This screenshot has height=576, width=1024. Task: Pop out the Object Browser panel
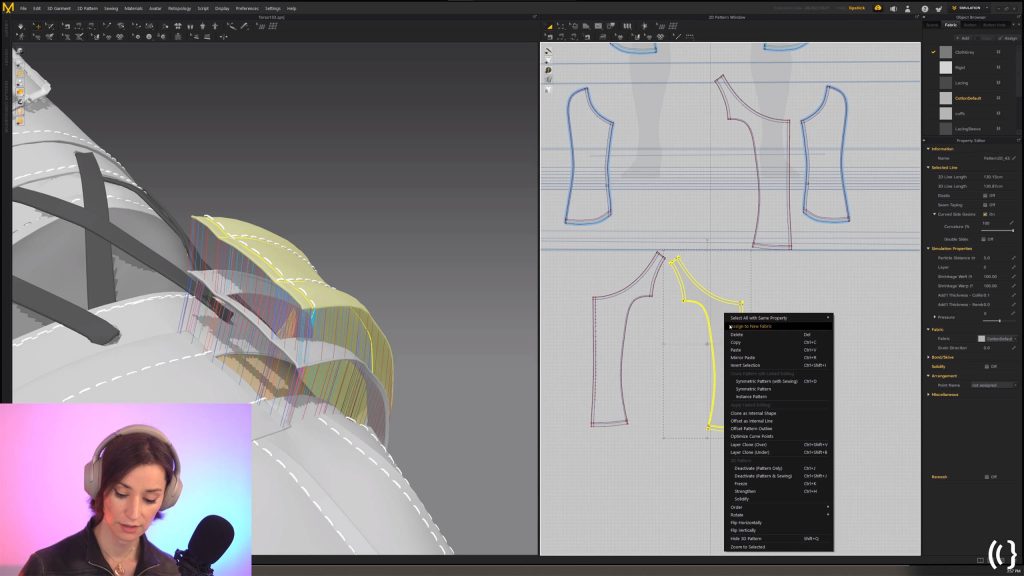[x=1018, y=18]
